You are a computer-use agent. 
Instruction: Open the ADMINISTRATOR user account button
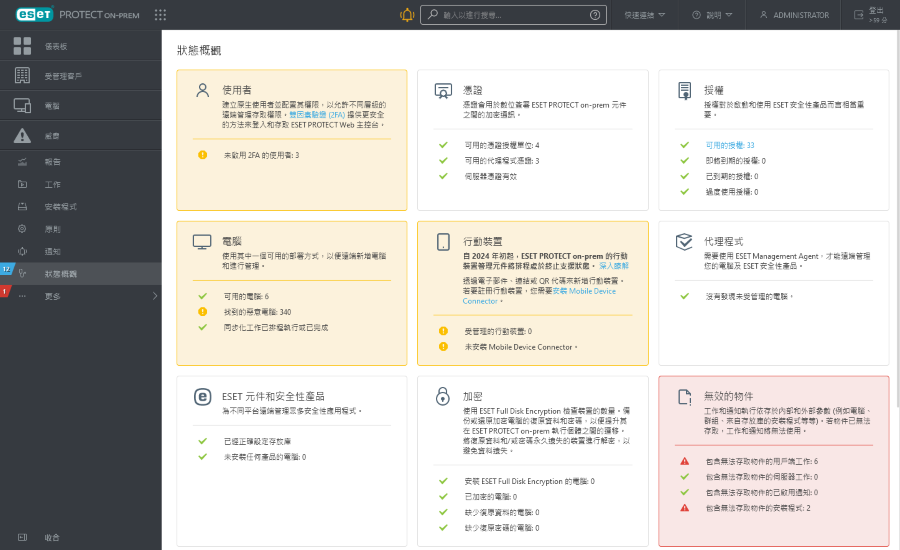pos(793,15)
